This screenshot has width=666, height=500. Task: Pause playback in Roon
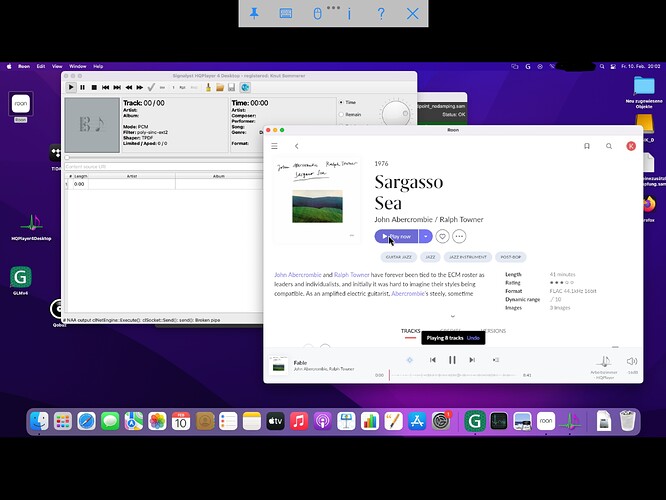[452, 360]
